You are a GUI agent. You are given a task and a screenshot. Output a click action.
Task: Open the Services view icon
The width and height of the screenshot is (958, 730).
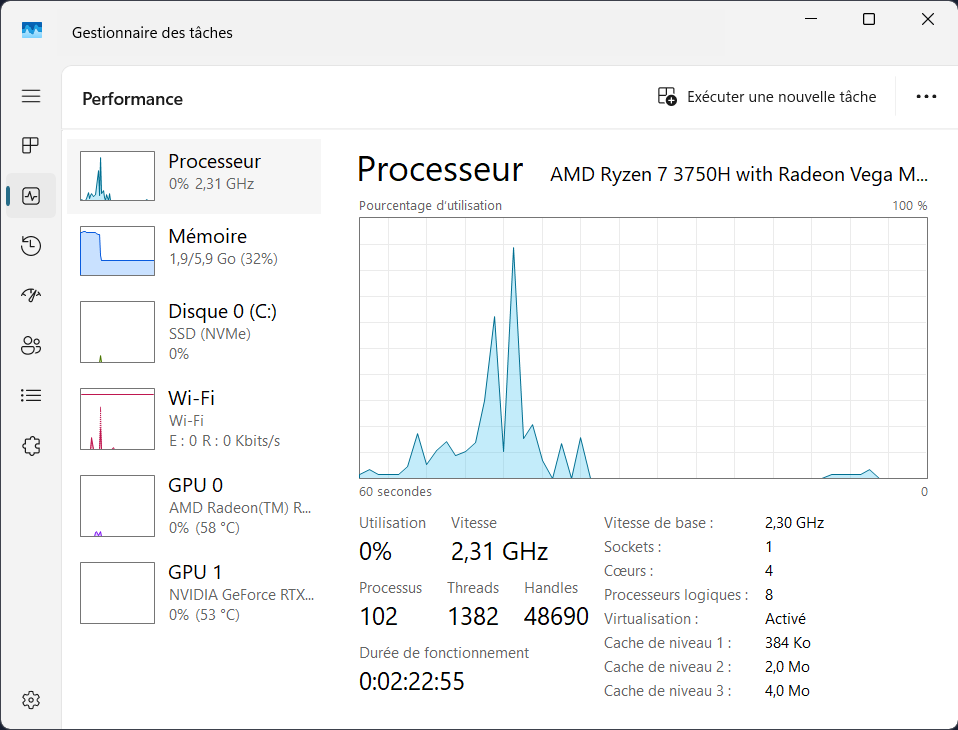[x=30, y=445]
